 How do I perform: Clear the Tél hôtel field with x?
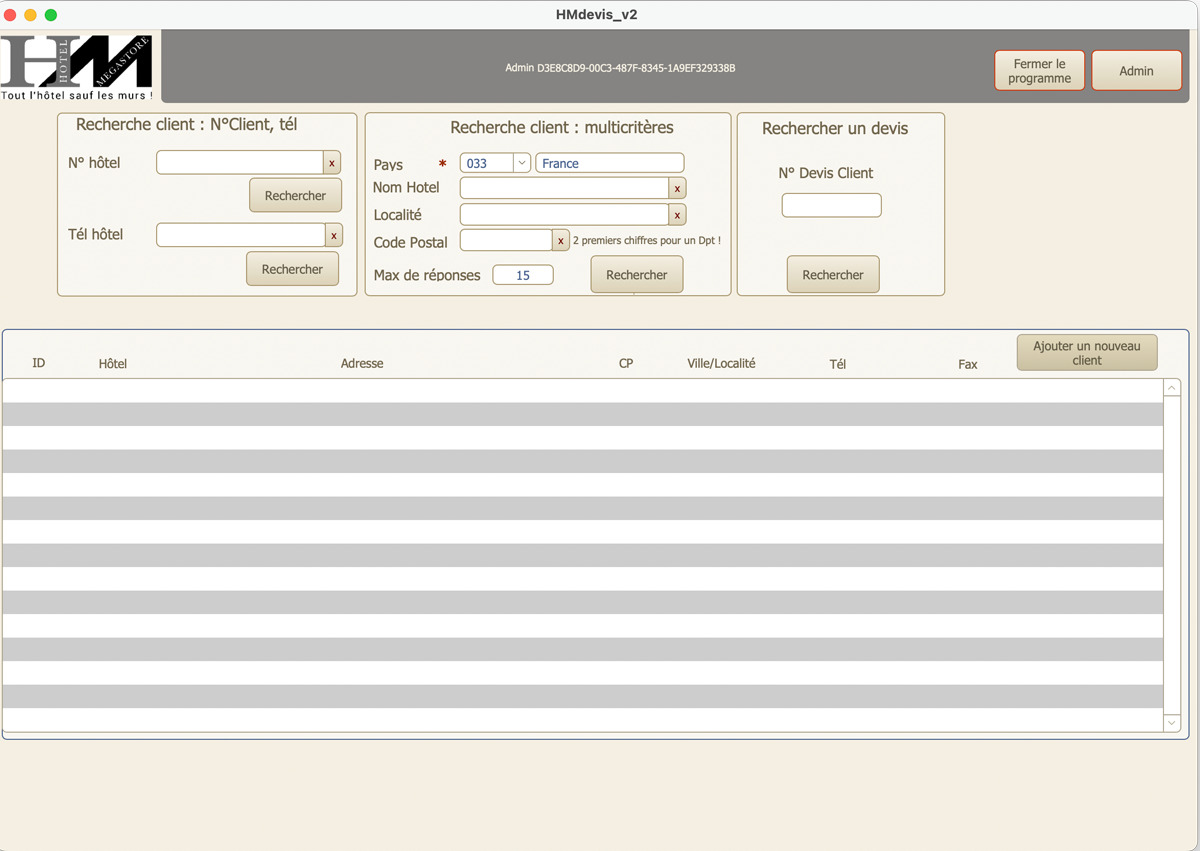coord(334,235)
